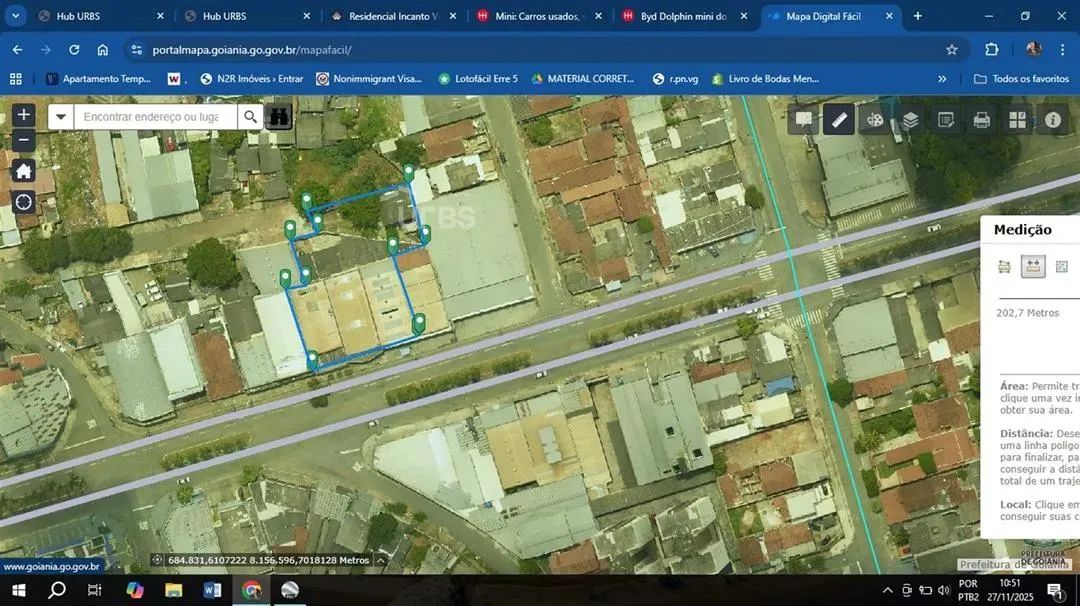Expand the search source dropdown arrow
The image size is (1080, 606).
61,117
